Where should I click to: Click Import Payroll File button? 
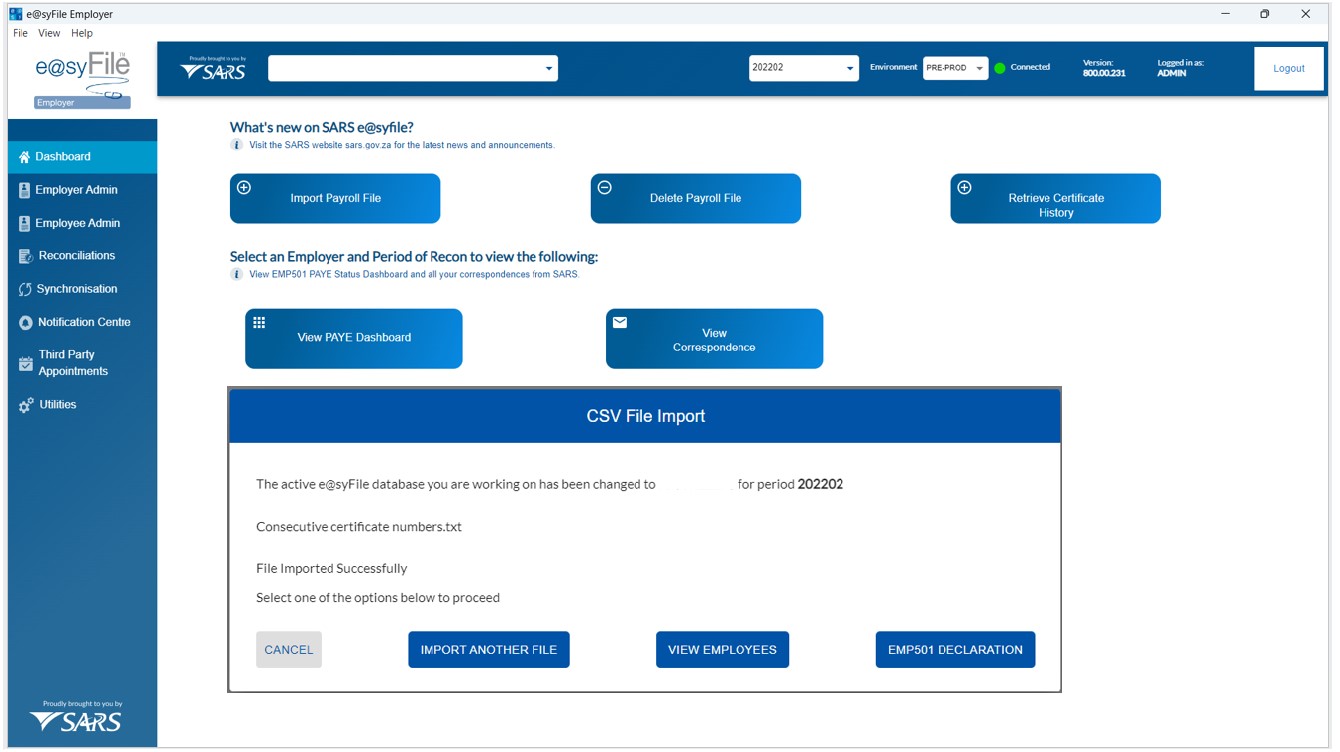(x=335, y=198)
